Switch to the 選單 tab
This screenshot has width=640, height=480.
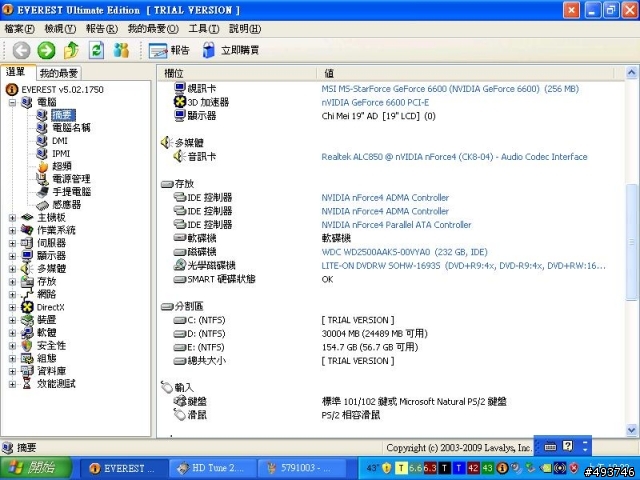point(16,72)
